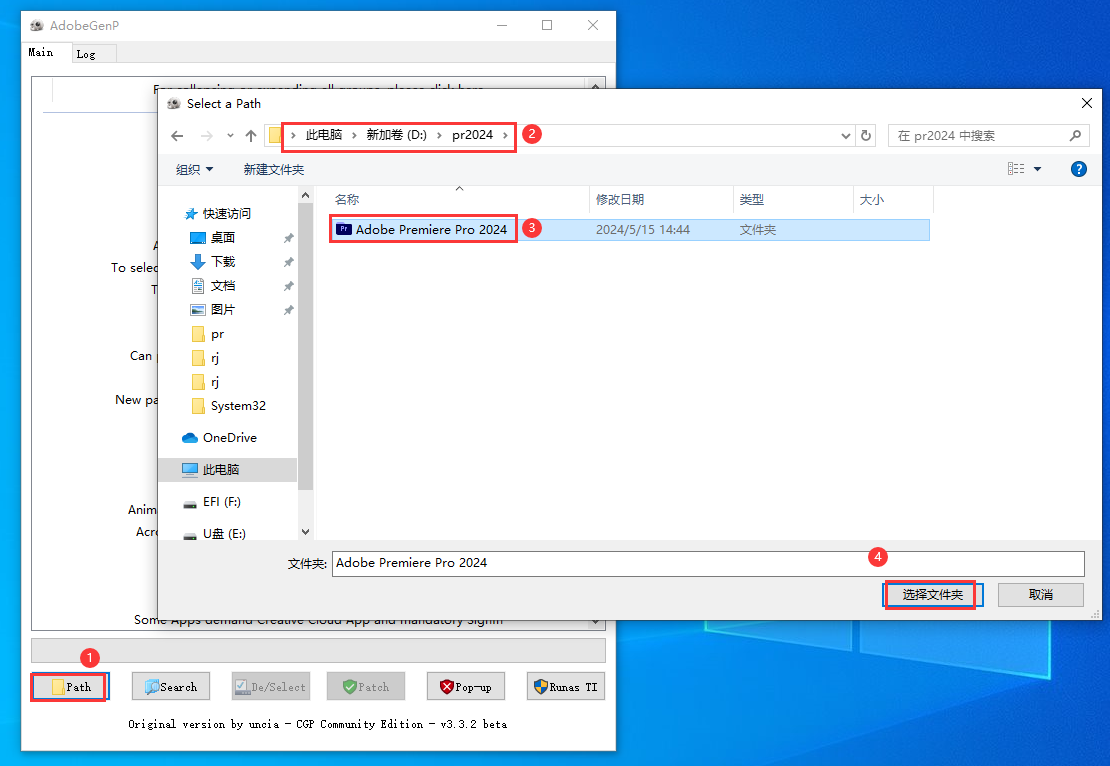Open the 组织 dropdown menu
The width and height of the screenshot is (1110, 766).
tap(194, 169)
